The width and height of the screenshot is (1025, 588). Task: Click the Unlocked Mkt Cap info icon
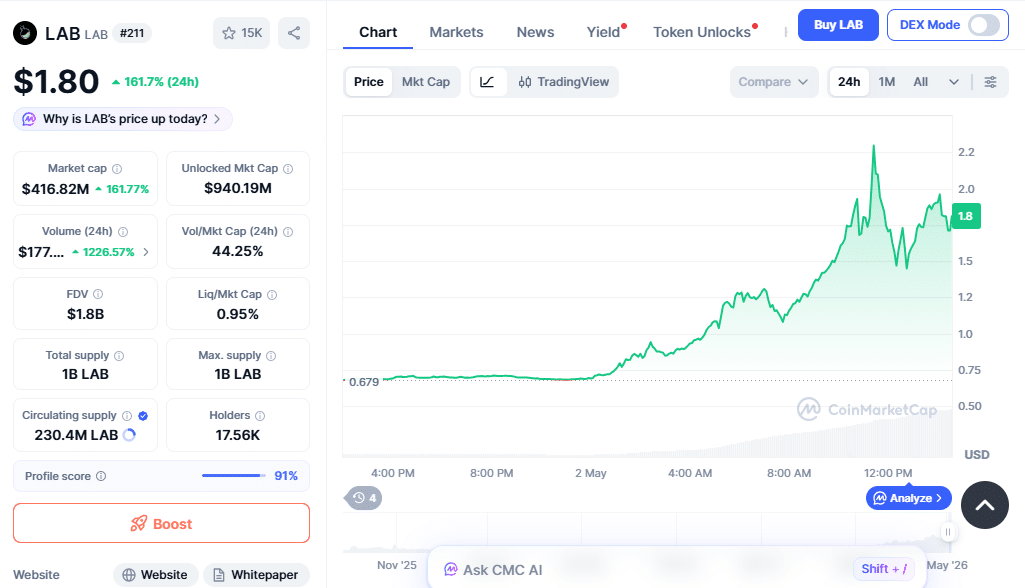pos(288,169)
